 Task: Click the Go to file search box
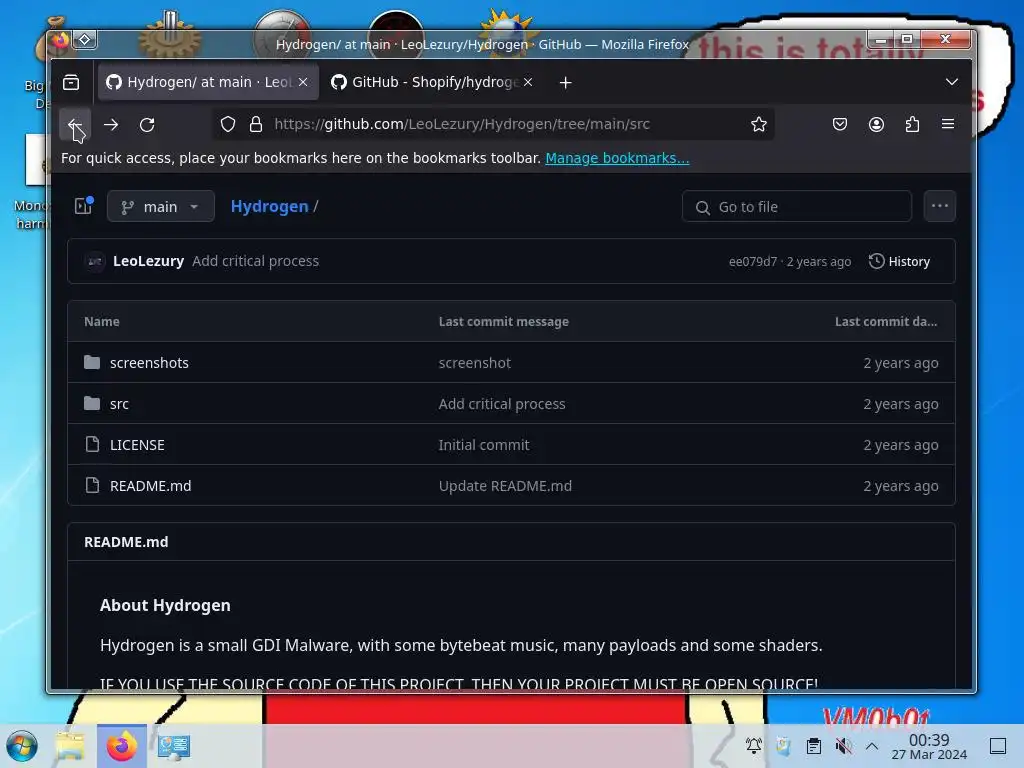coord(797,206)
